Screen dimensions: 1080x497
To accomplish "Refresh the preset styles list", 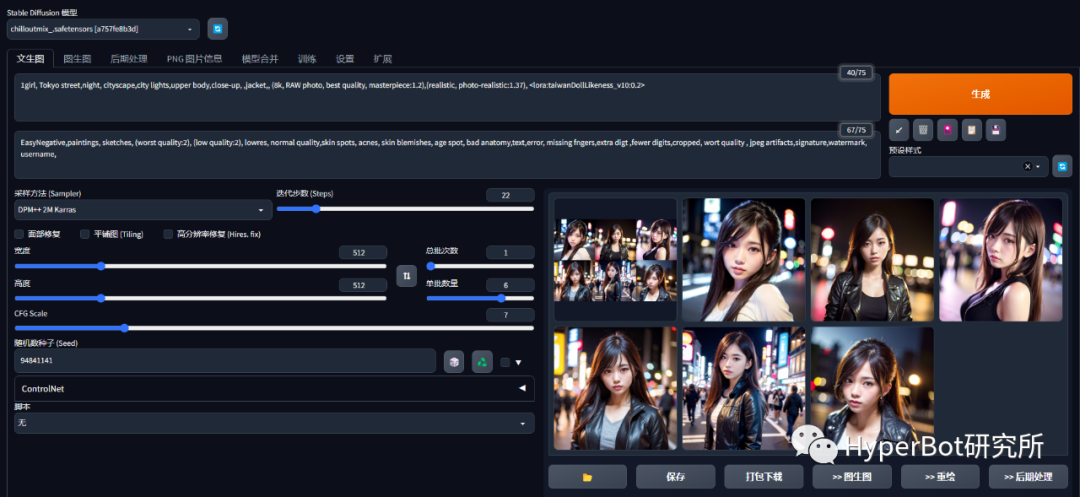I will tap(1062, 166).
